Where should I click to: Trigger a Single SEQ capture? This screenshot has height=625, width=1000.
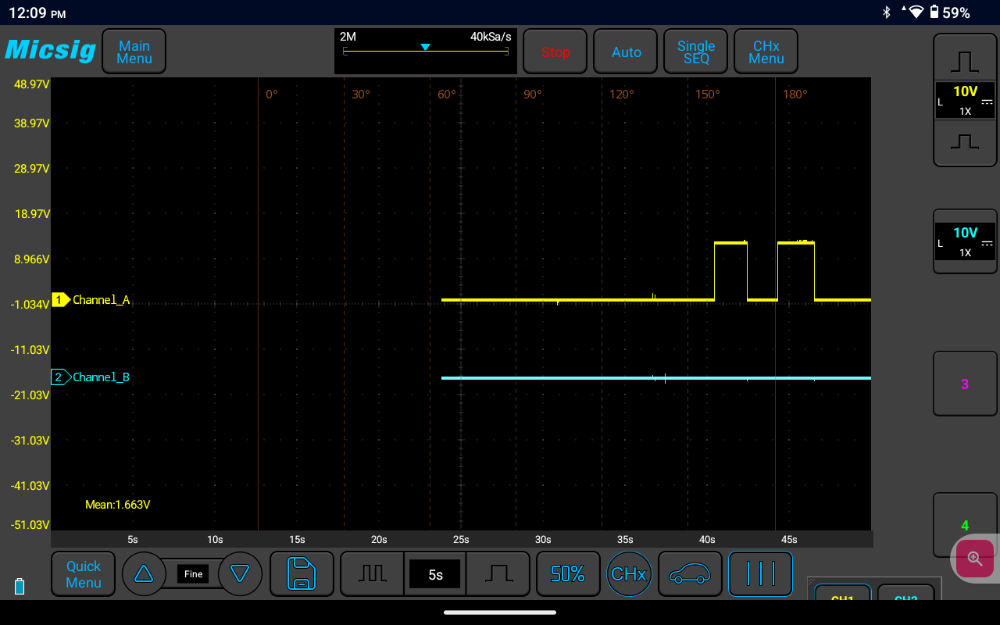[x=696, y=52]
